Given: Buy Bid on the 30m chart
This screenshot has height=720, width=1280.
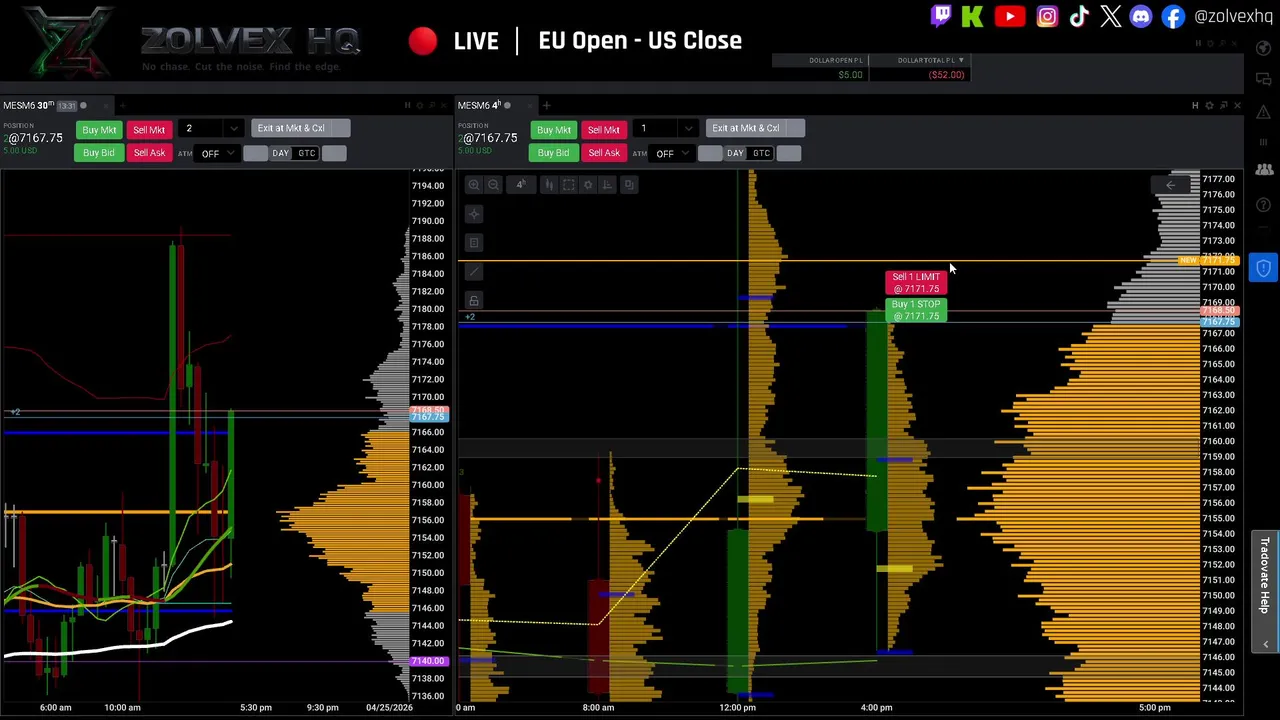Looking at the screenshot, I should 99,153.
